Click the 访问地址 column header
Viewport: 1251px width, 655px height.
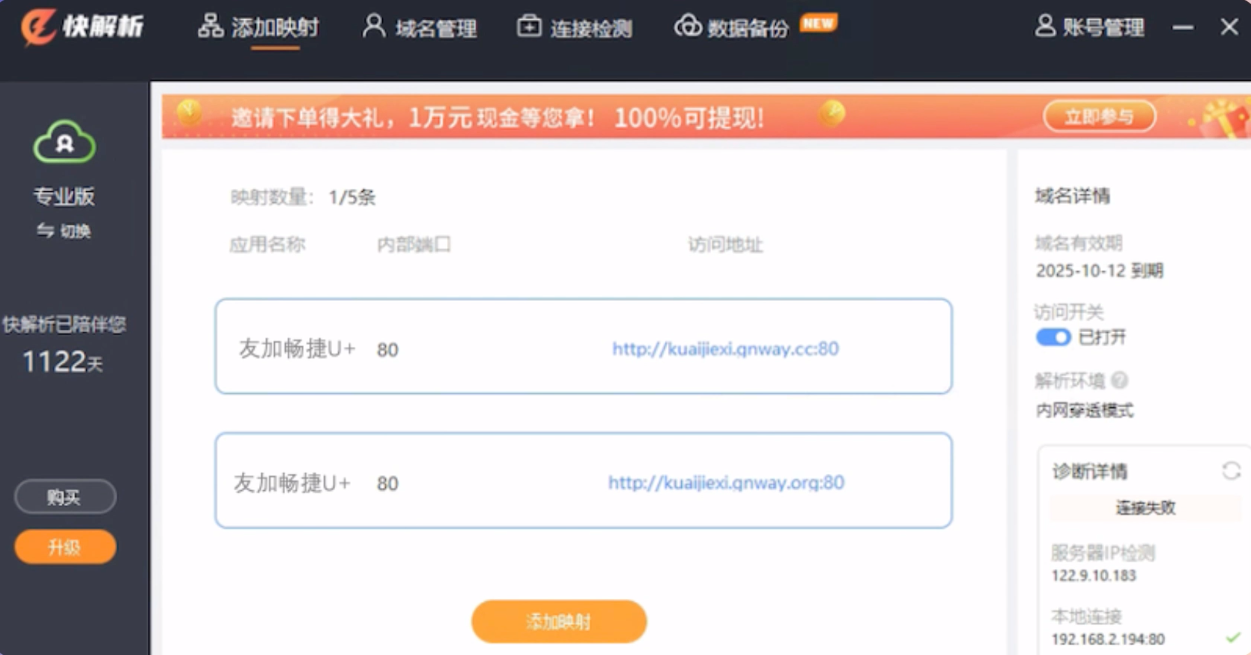click(725, 245)
